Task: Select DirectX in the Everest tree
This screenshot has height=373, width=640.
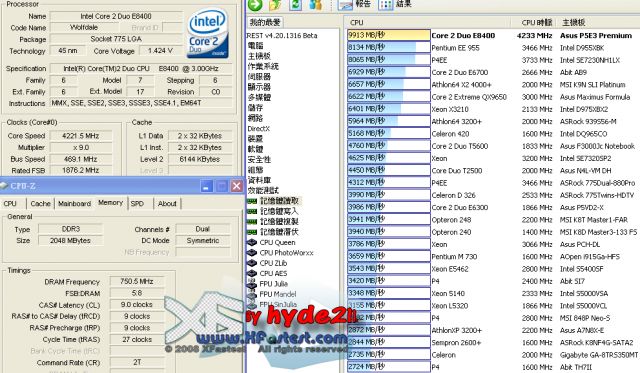Action: click(x=259, y=129)
